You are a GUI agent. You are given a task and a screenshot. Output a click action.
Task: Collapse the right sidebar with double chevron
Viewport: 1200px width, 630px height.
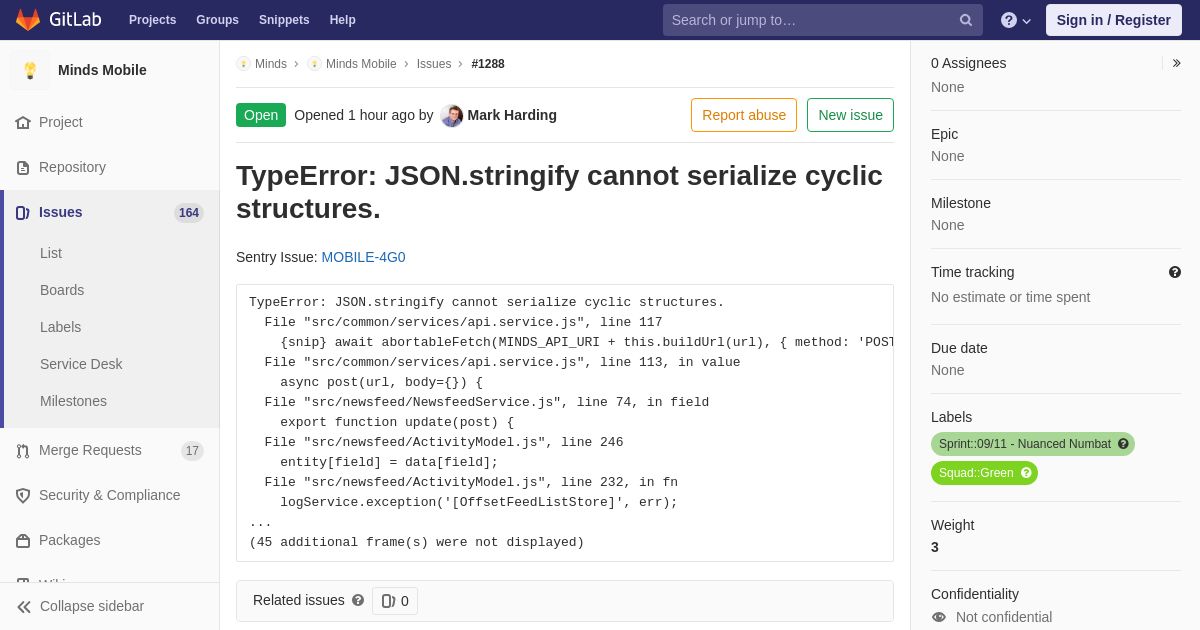pyautogui.click(x=1176, y=63)
